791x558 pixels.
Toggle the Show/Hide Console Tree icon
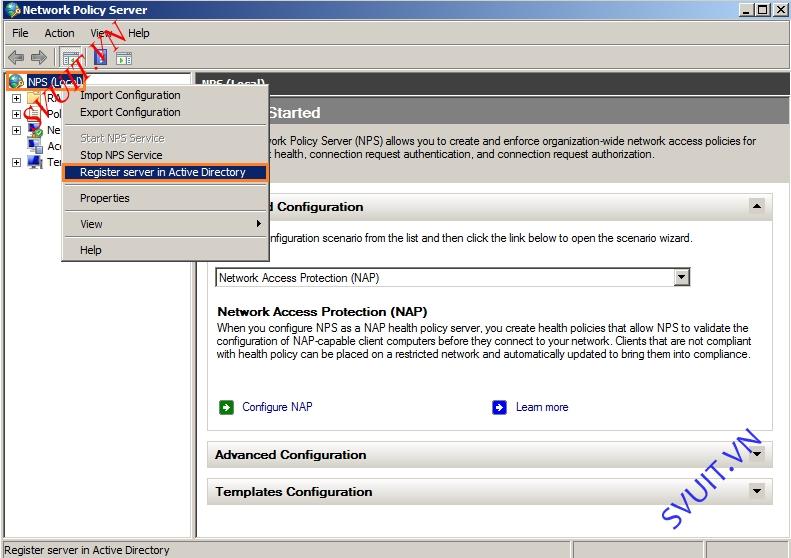71,58
